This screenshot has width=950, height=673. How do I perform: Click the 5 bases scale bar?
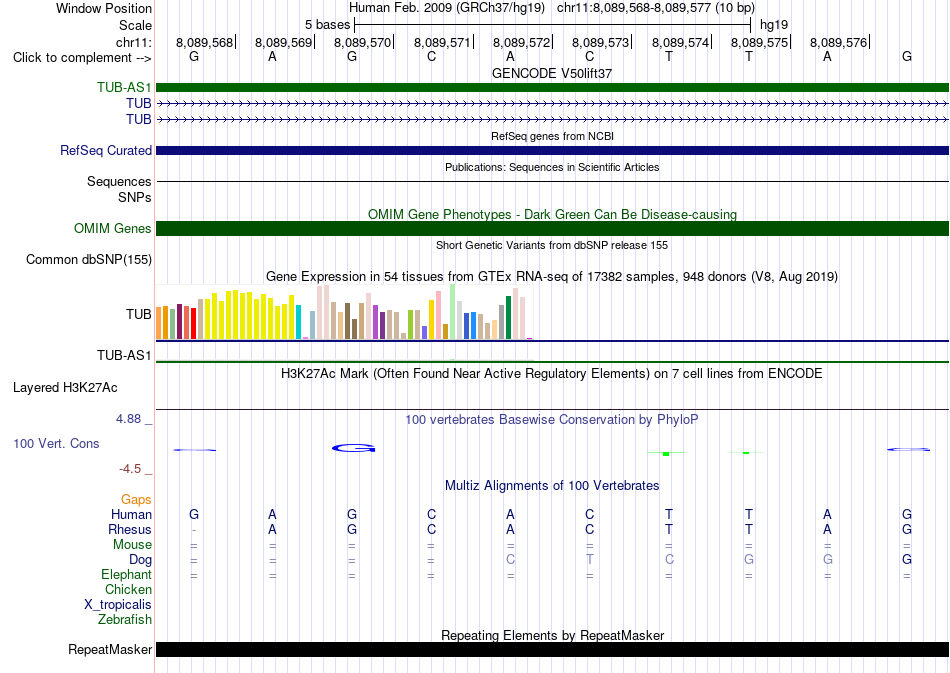[x=552, y=25]
